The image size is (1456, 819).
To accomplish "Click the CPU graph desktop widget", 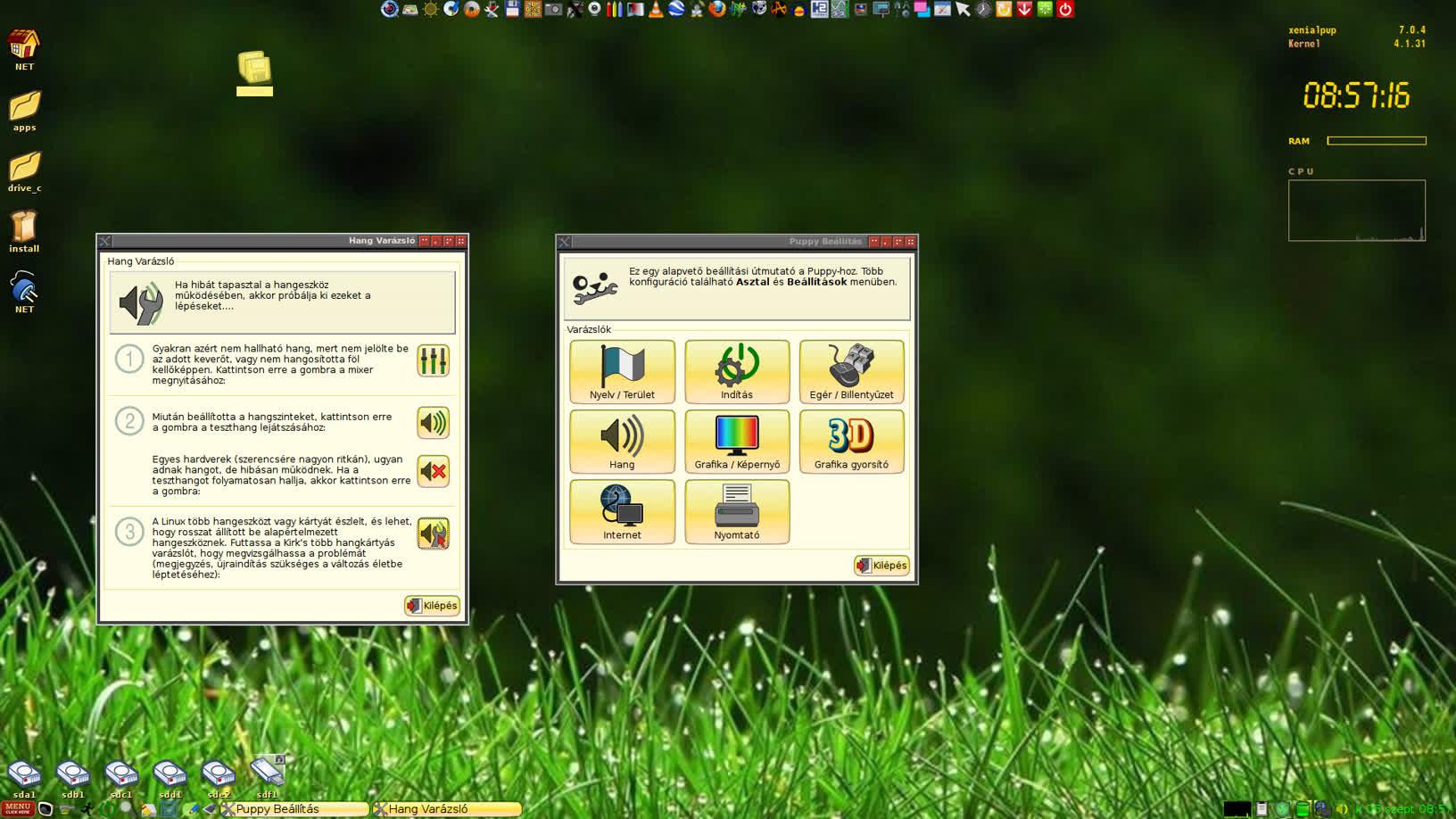I will 1356,211.
